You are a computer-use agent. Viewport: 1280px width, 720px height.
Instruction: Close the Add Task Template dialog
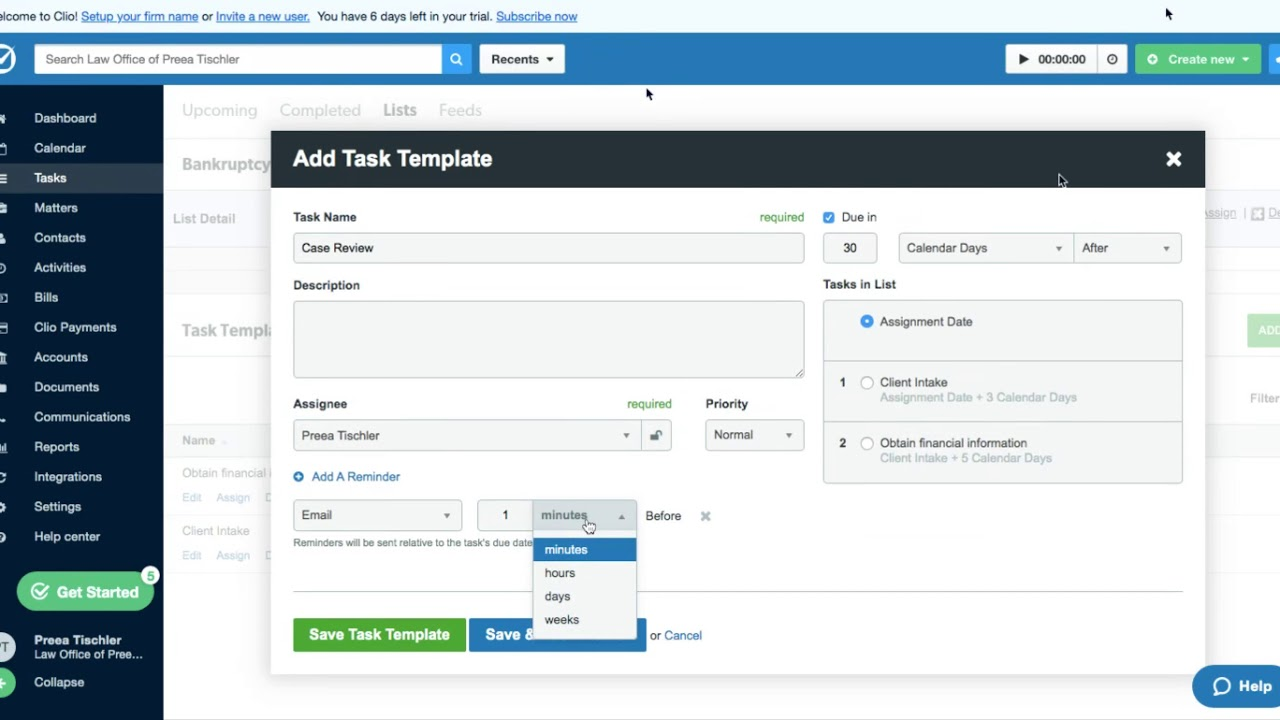(1173, 159)
